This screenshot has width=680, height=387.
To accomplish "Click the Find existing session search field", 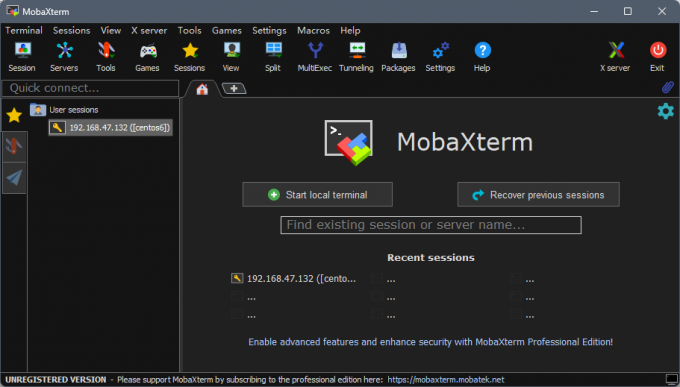I will [x=431, y=225].
